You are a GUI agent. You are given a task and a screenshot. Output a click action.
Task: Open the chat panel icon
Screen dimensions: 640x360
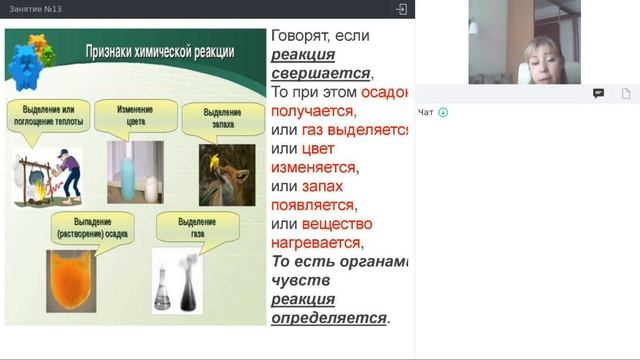[x=598, y=93]
